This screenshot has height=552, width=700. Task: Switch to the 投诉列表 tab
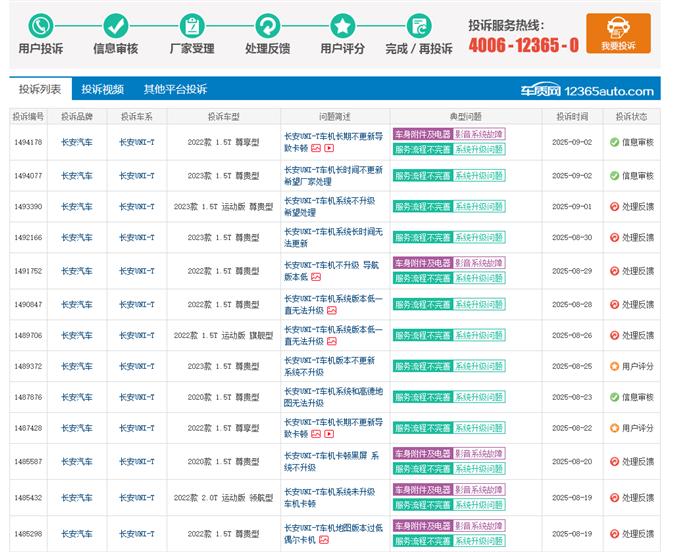click(x=40, y=89)
